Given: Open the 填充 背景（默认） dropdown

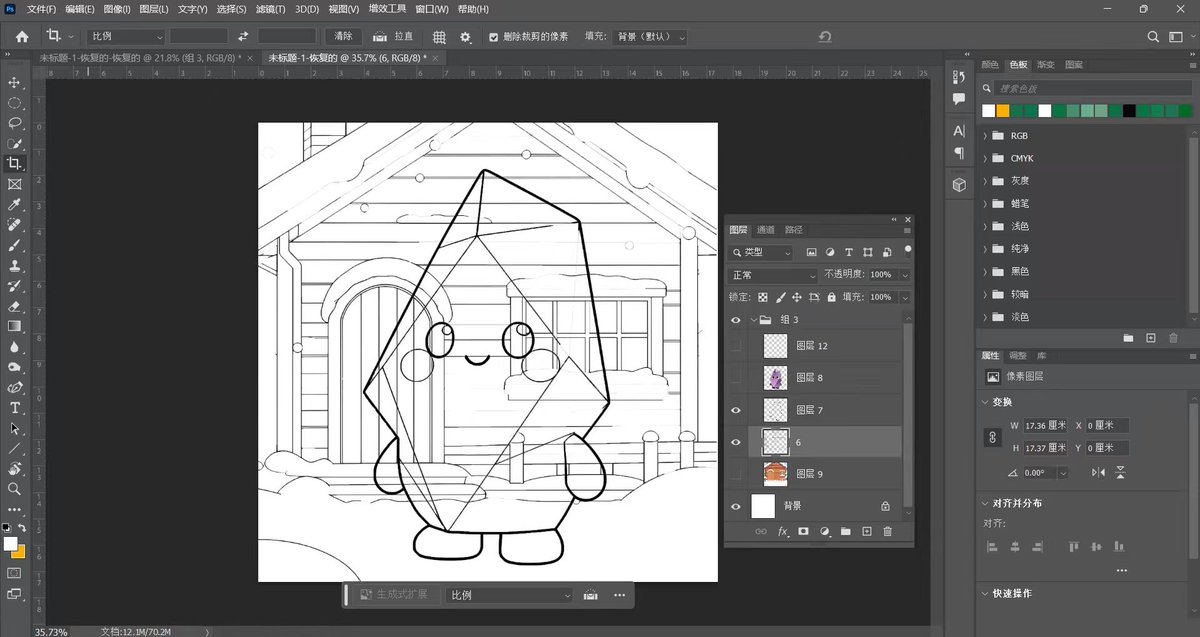Looking at the screenshot, I should (x=649, y=36).
